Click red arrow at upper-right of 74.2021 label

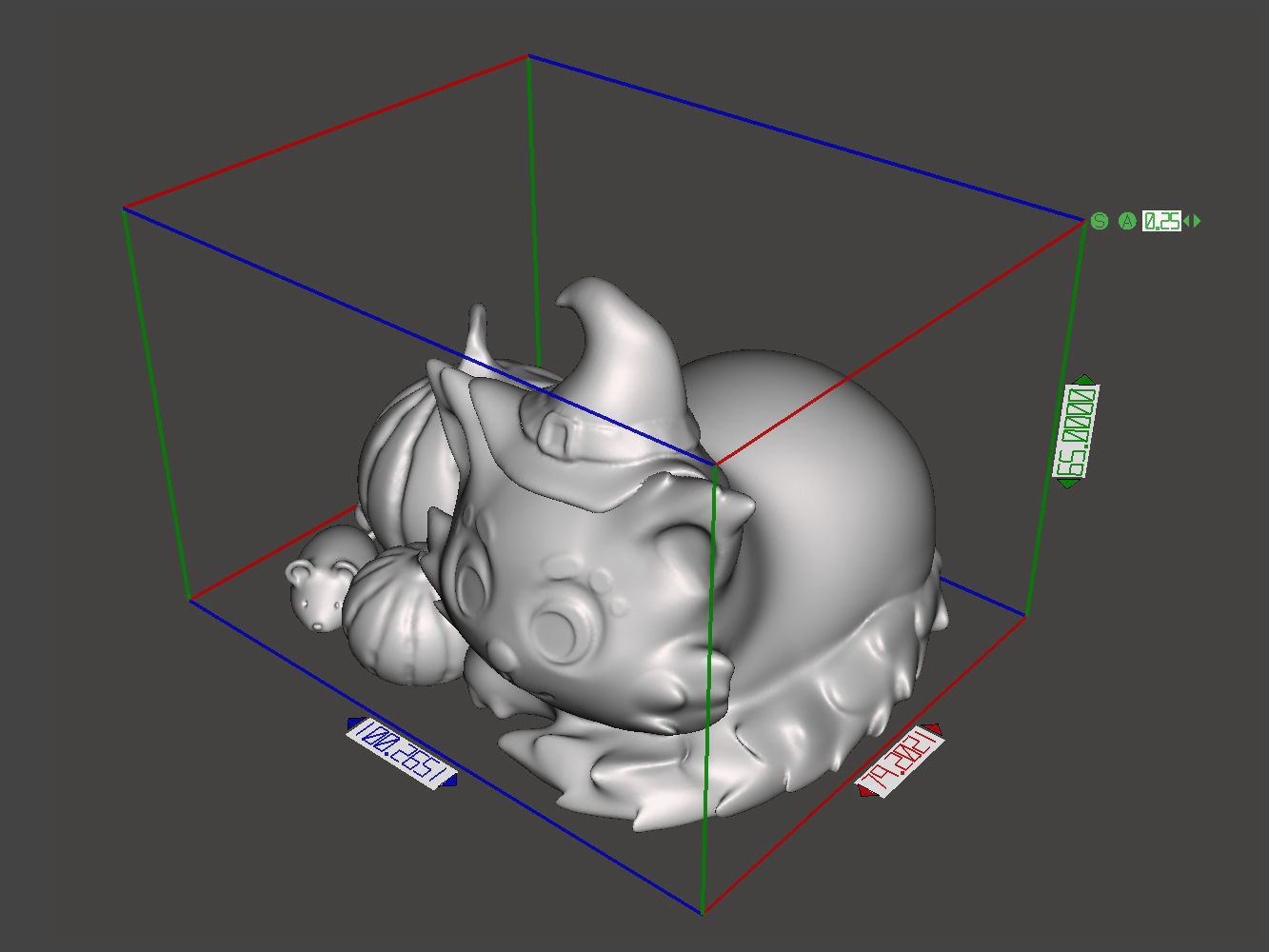[x=935, y=730]
